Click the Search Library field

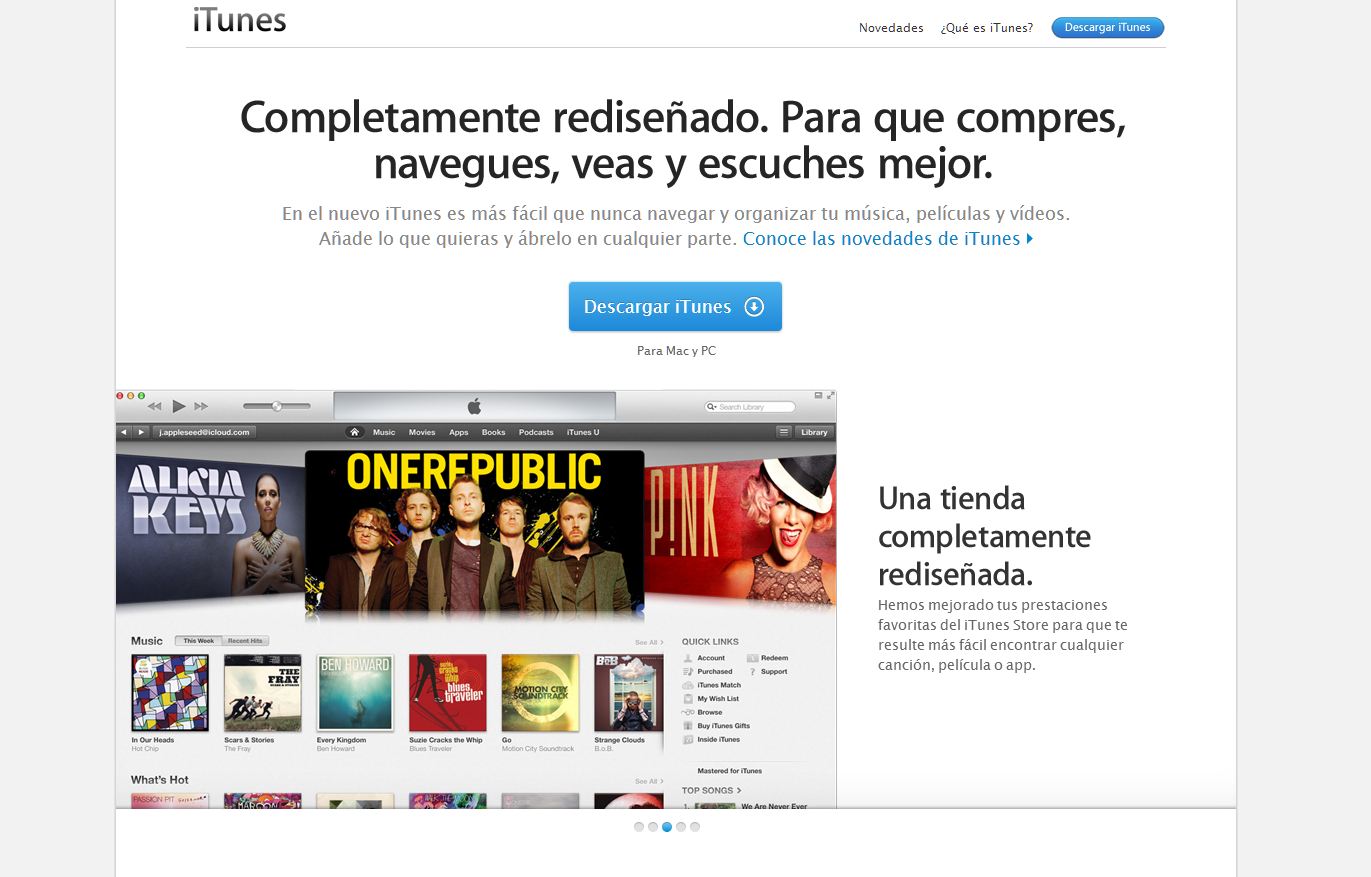750,407
